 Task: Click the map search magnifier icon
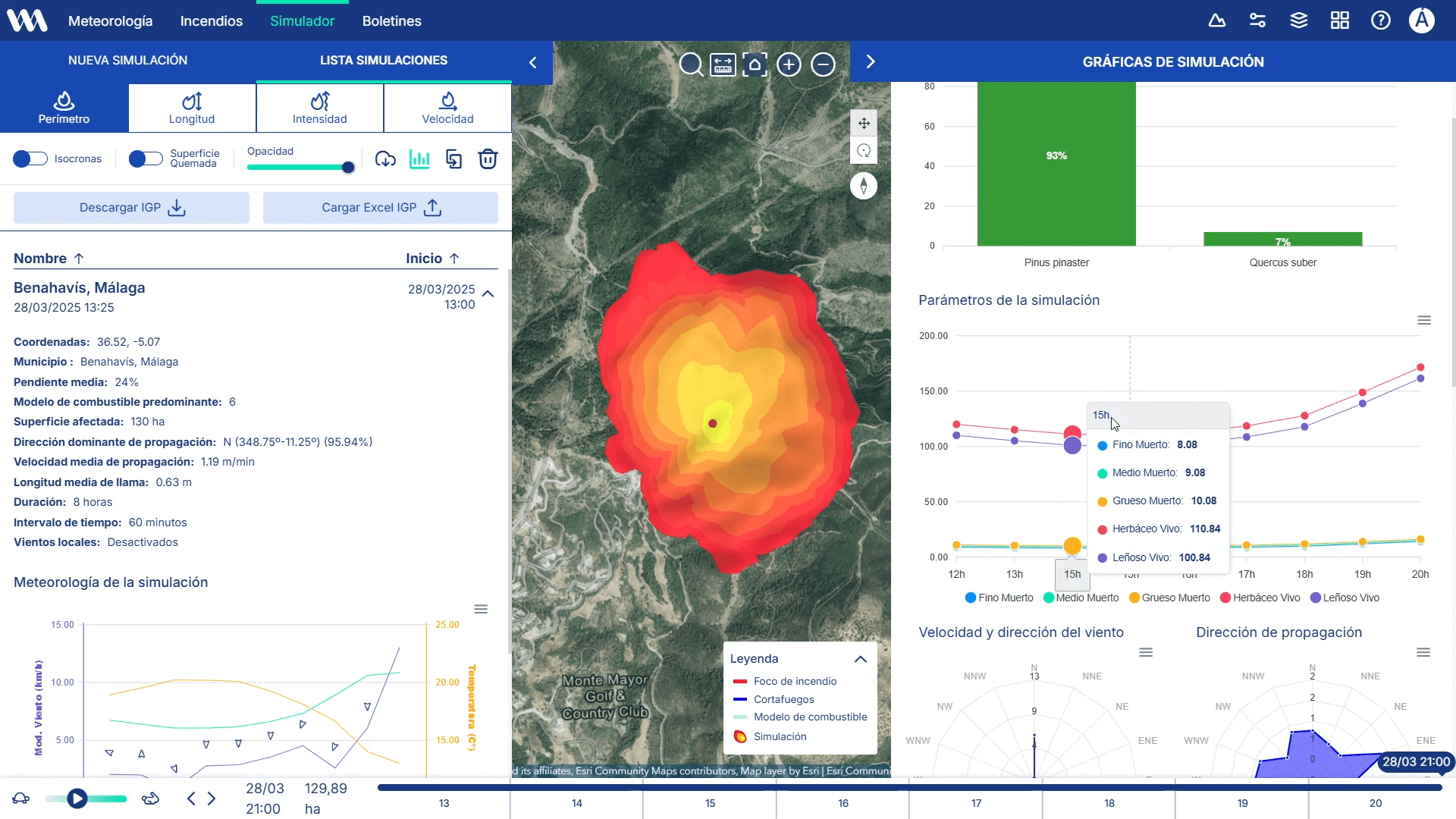click(690, 64)
